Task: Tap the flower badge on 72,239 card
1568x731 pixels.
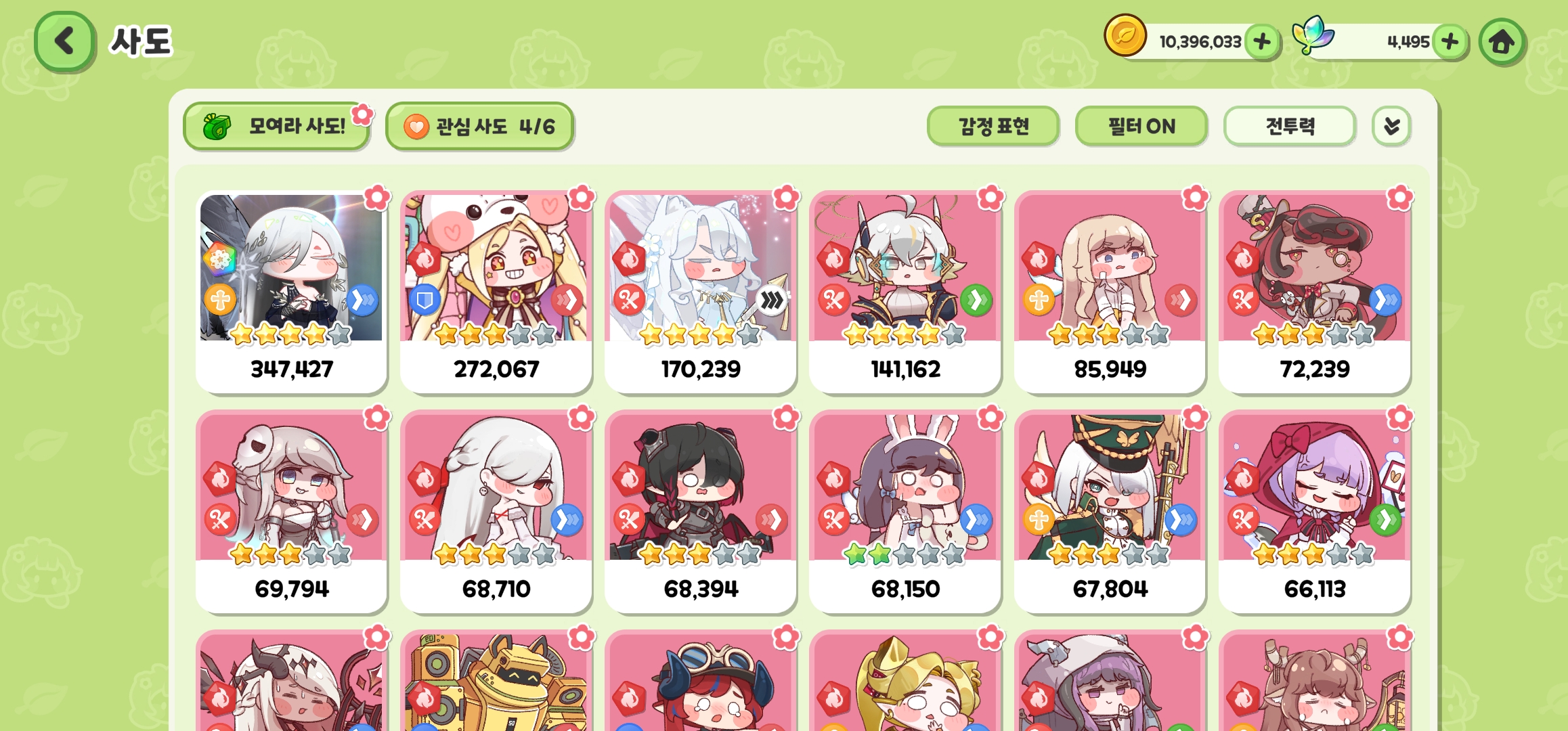Action: 1399,198
